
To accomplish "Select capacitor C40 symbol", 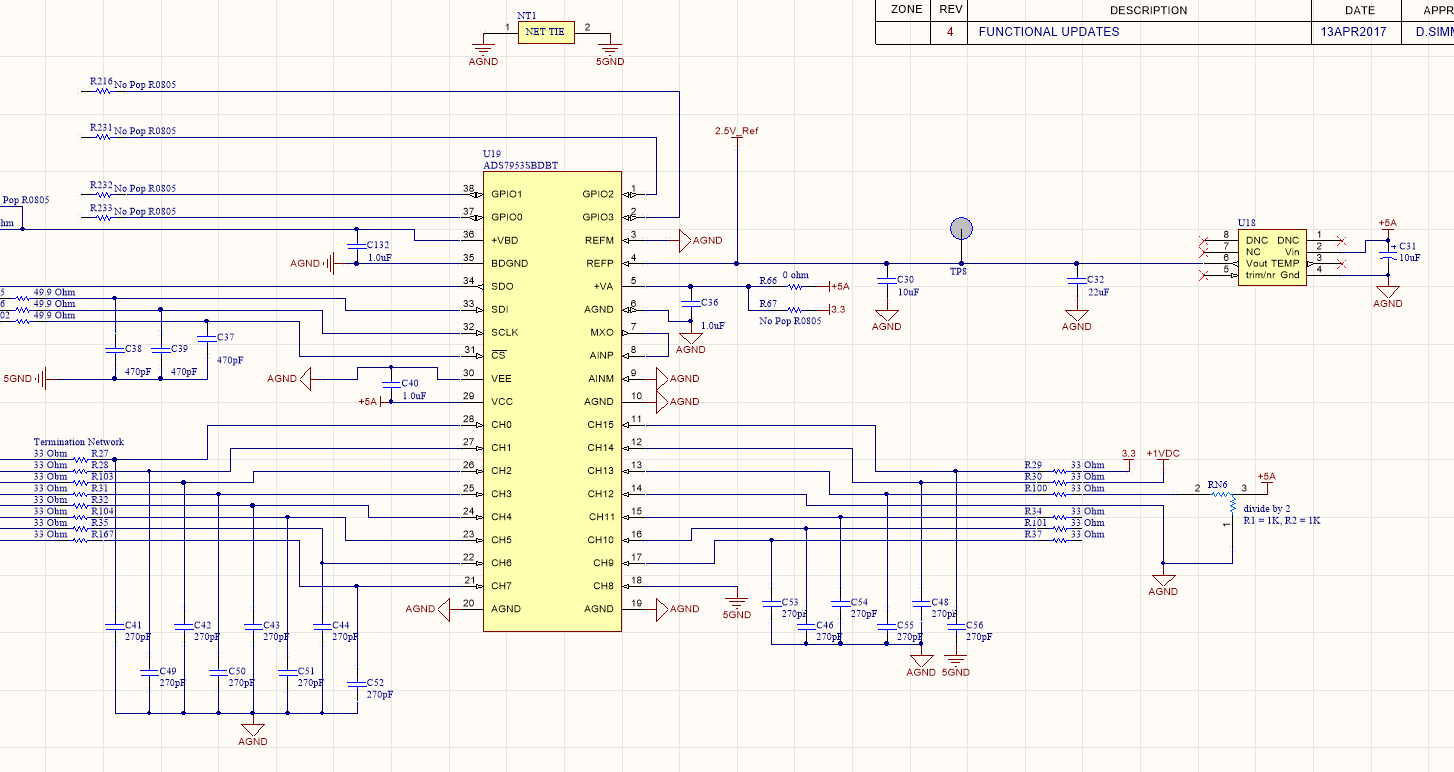I will [x=391, y=384].
